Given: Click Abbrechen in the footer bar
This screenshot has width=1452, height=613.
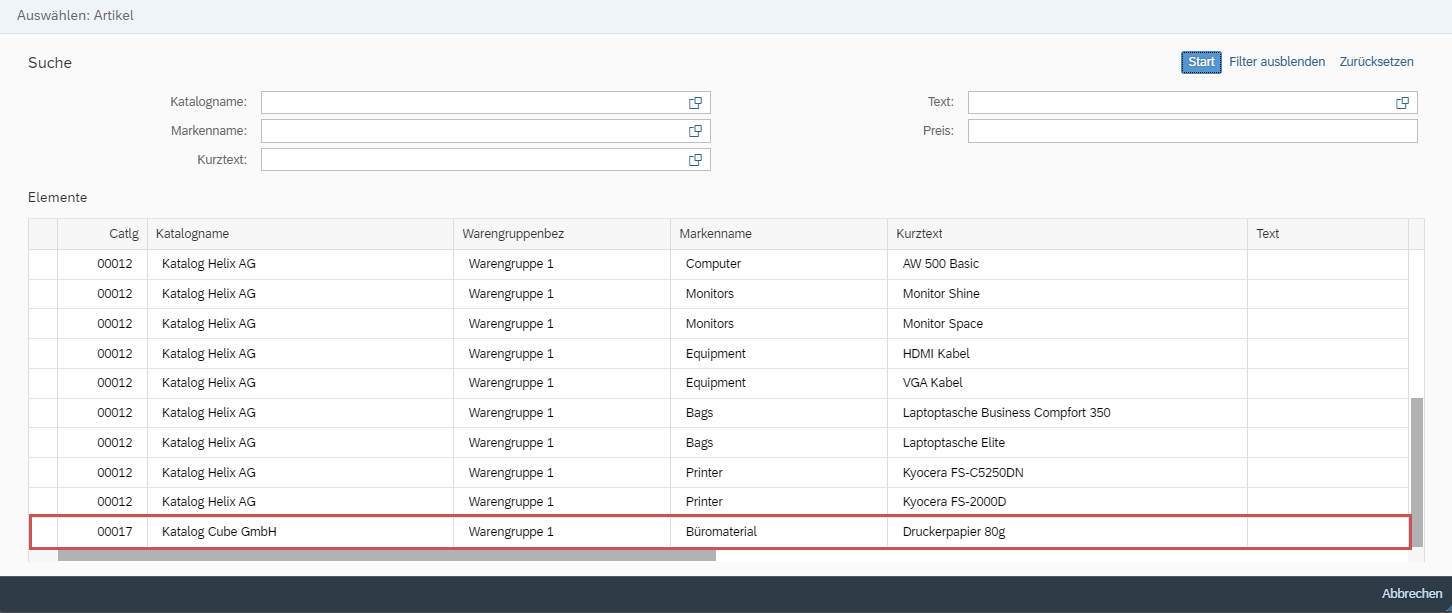Looking at the screenshot, I should 1411,594.
